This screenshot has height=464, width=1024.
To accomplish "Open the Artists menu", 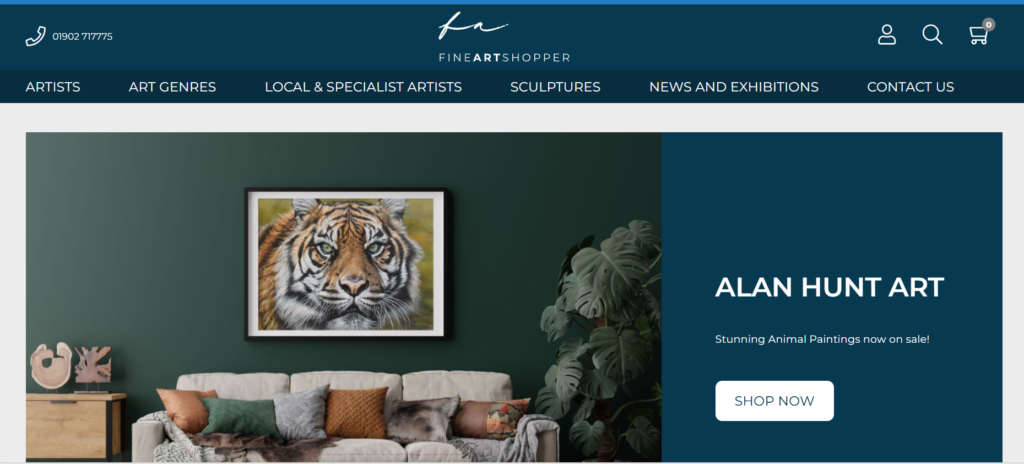I will (x=53, y=87).
